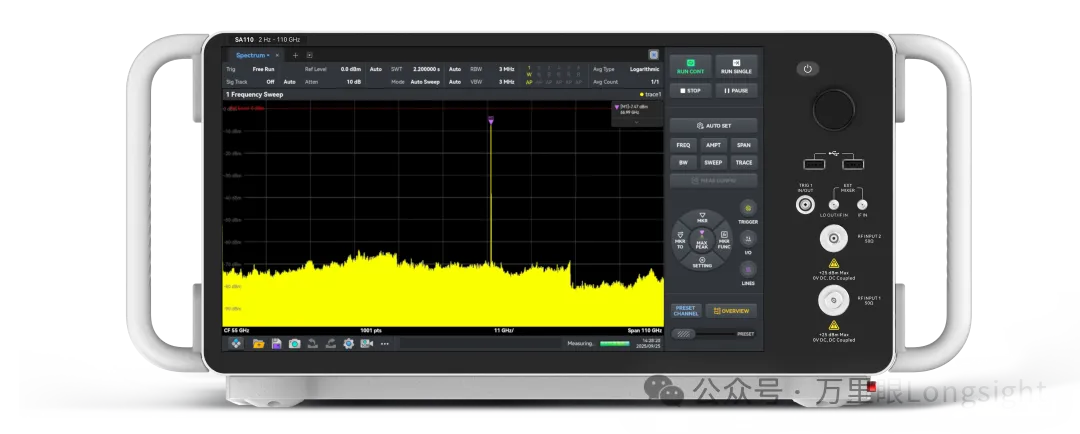Close the Spectrum tab with its x
Image resolution: width=1080 pixels, height=434 pixels.
click(x=278, y=55)
